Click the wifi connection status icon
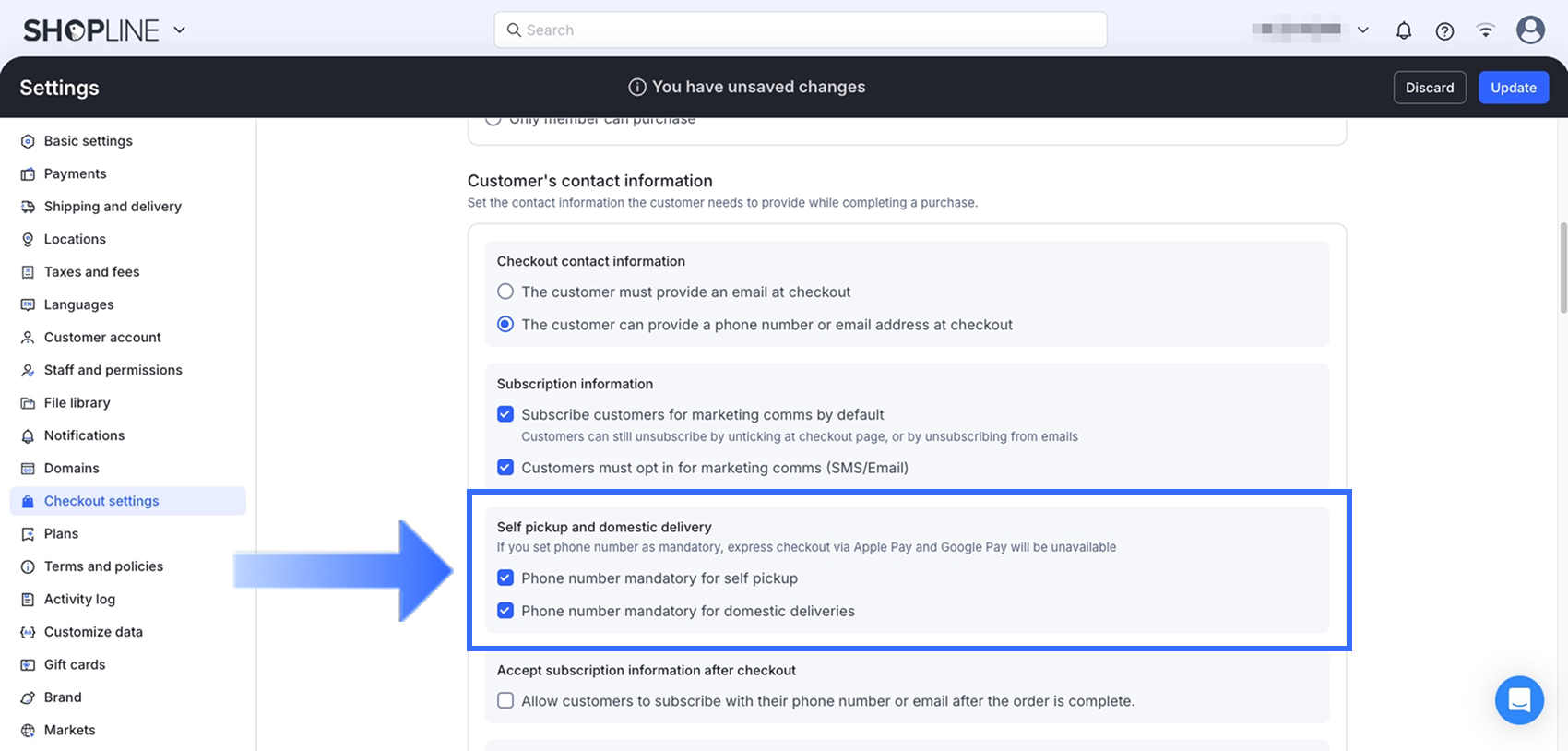This screenshot has width=1568, height=751. pyautogui.click(x=1485, y=30)
